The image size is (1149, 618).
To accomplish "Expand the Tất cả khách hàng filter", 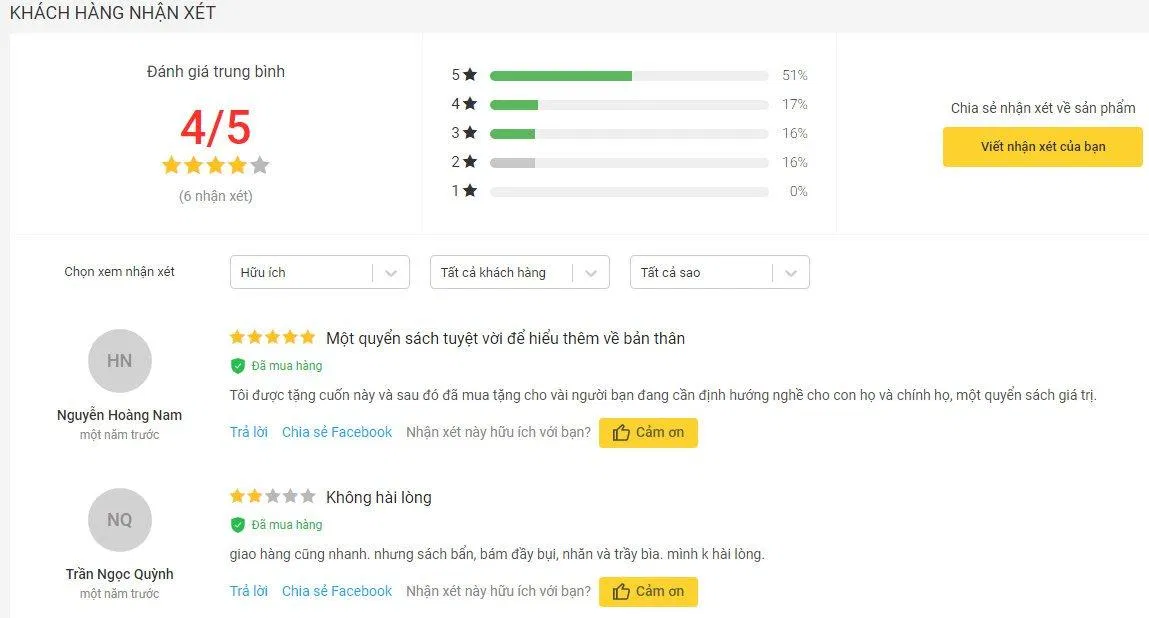I will 519,271.
